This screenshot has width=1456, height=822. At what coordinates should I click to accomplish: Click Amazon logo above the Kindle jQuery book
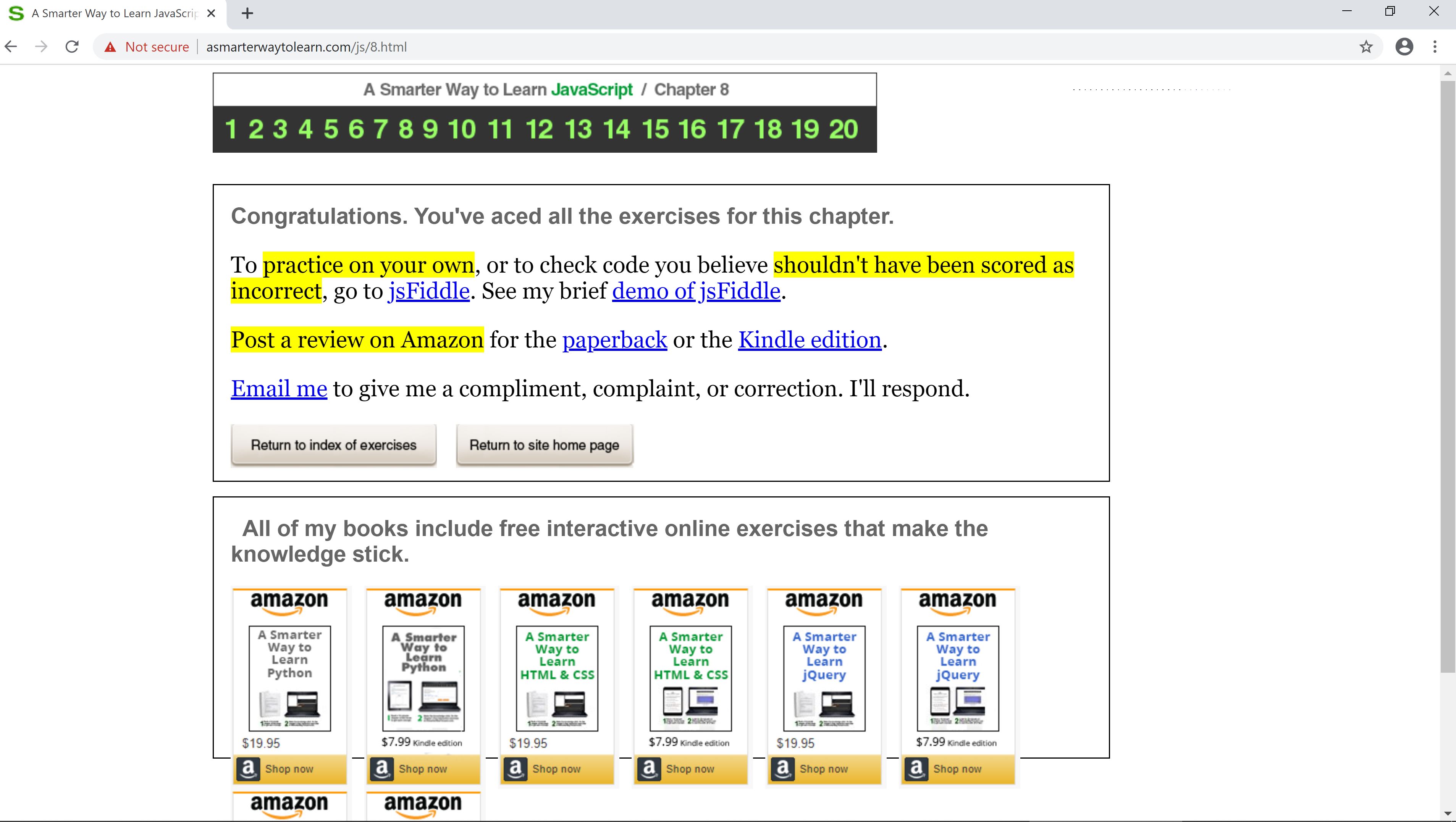click(x=957, y=603)
